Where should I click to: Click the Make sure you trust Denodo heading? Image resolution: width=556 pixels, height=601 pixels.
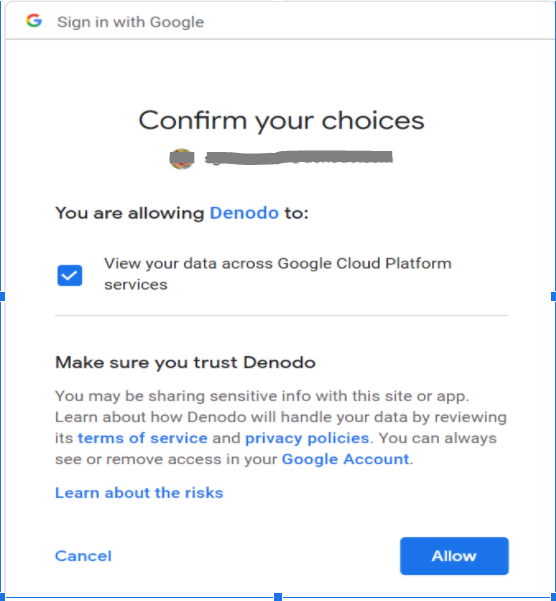pos(185,362)
